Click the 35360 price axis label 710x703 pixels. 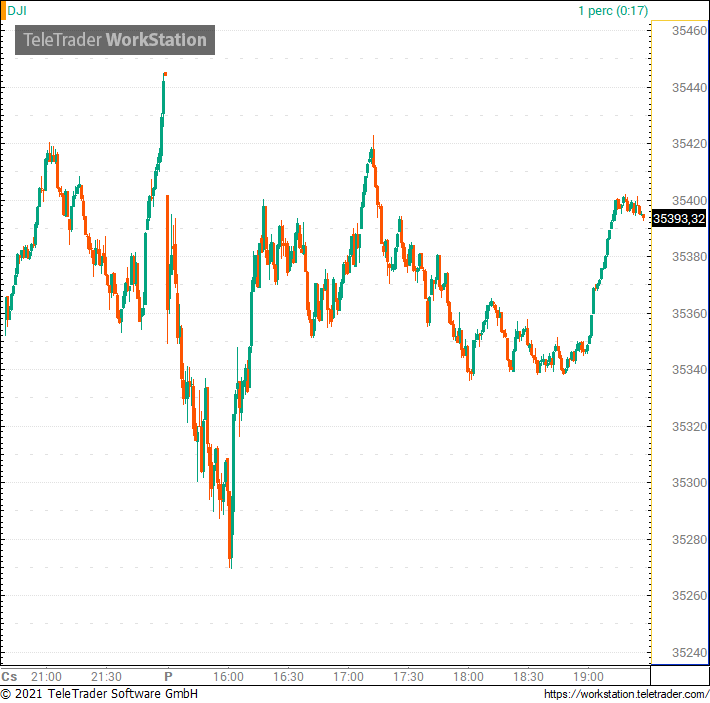pos(689,313)
